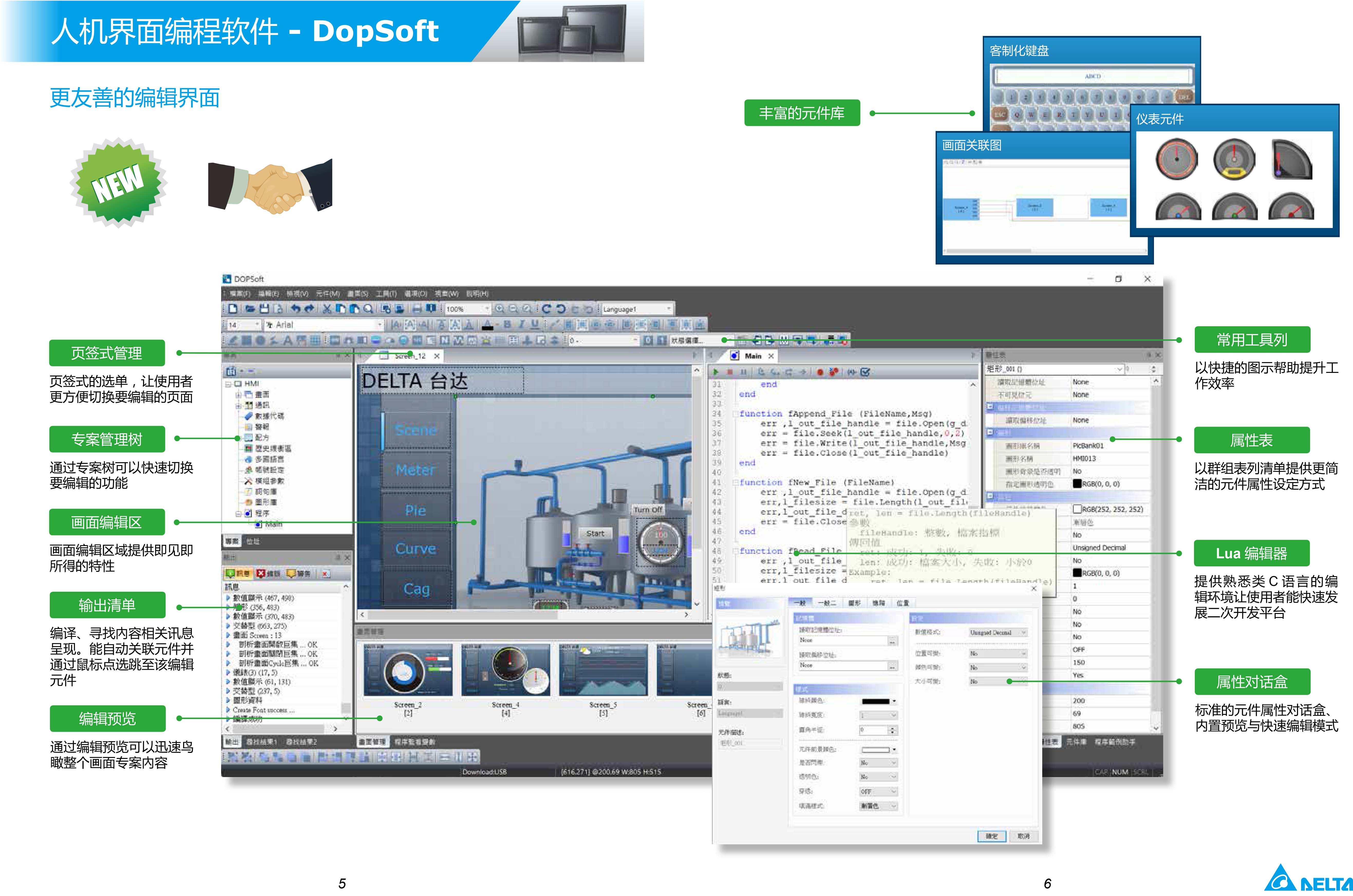Image resolution: width=1353 pixels, height=896 pixels.
Task: Toggle the 警告 warning filter in output panel
Action: [299, 573]
